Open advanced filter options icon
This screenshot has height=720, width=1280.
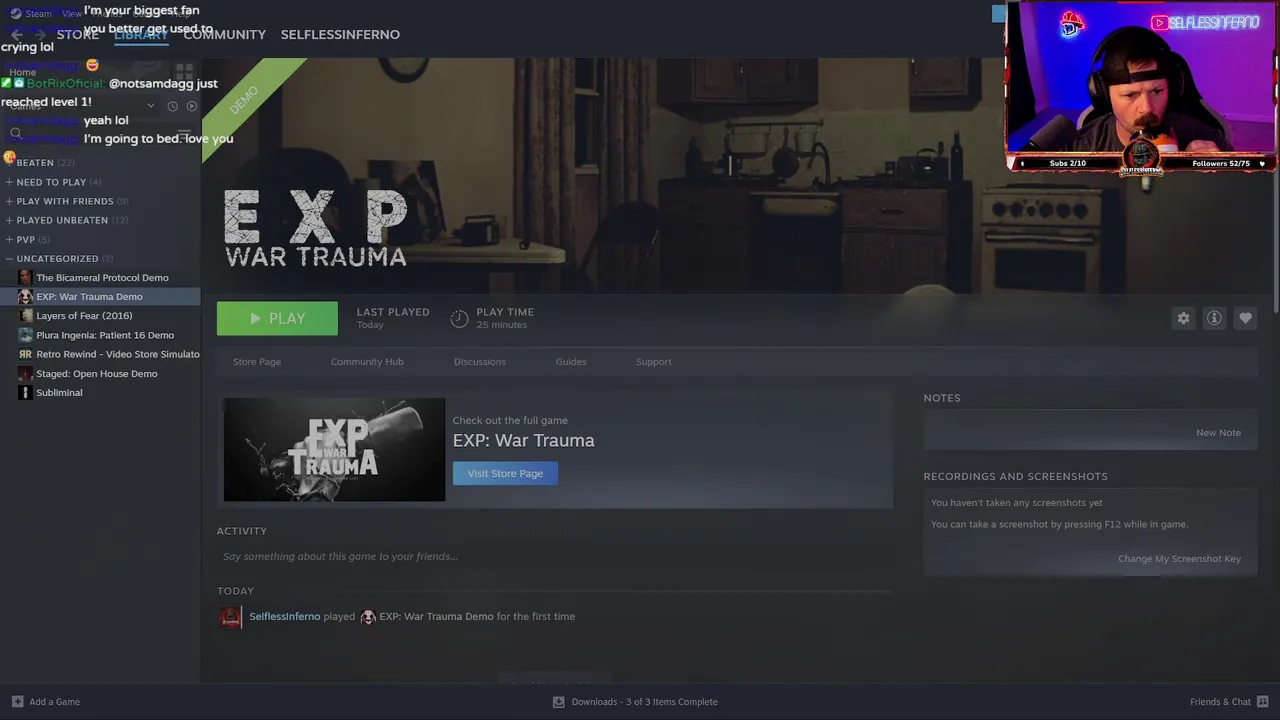coord(184,133)
